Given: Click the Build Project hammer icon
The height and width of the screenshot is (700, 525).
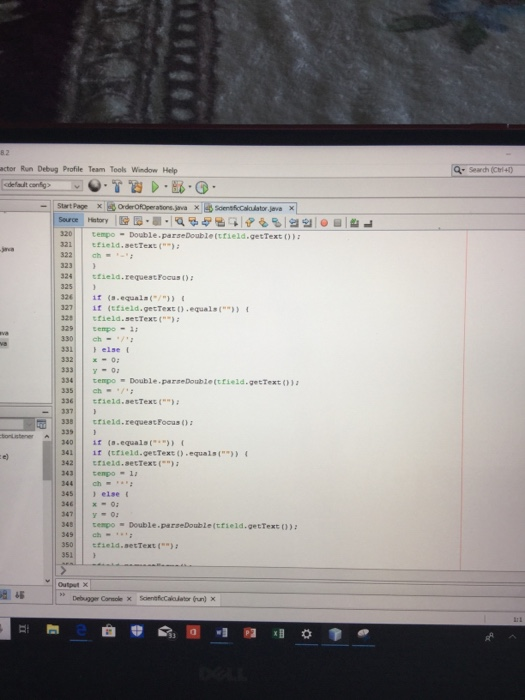Looking at the screenshot, I should (x=117, y=186).
